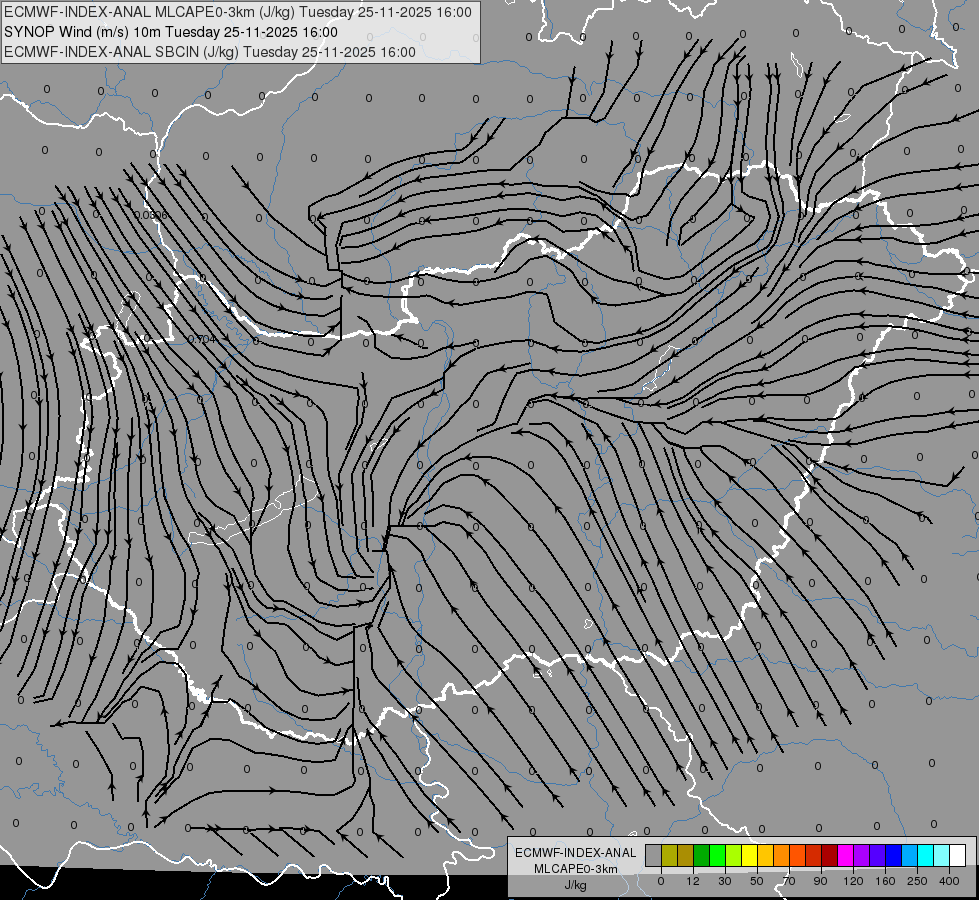Click the SYNOP Wind 10m title line
The height and width of the screenshot is (900, 979).
[x=171, y=32]
